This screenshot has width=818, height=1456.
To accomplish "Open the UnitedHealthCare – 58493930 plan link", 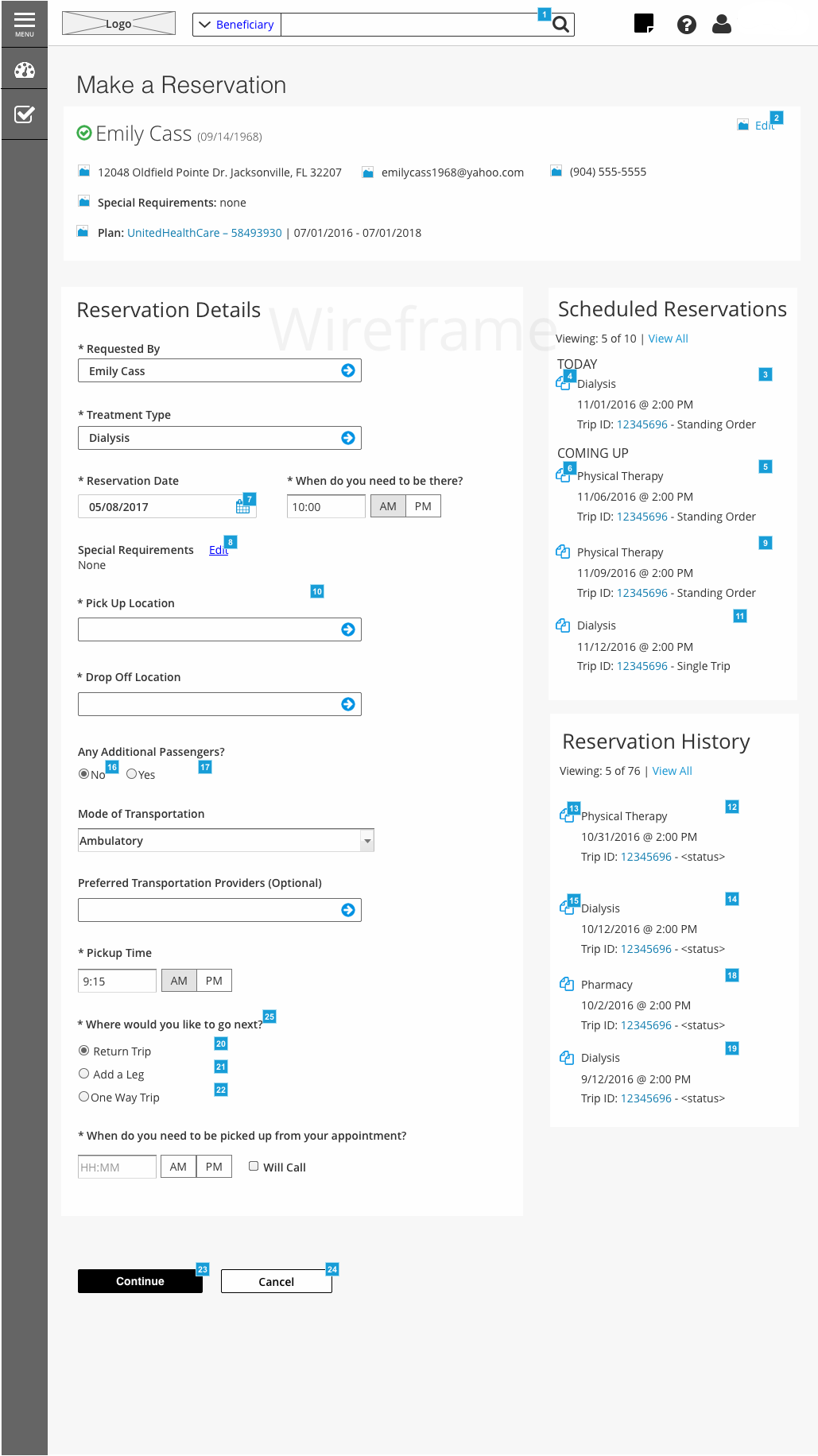I will 204,233.
